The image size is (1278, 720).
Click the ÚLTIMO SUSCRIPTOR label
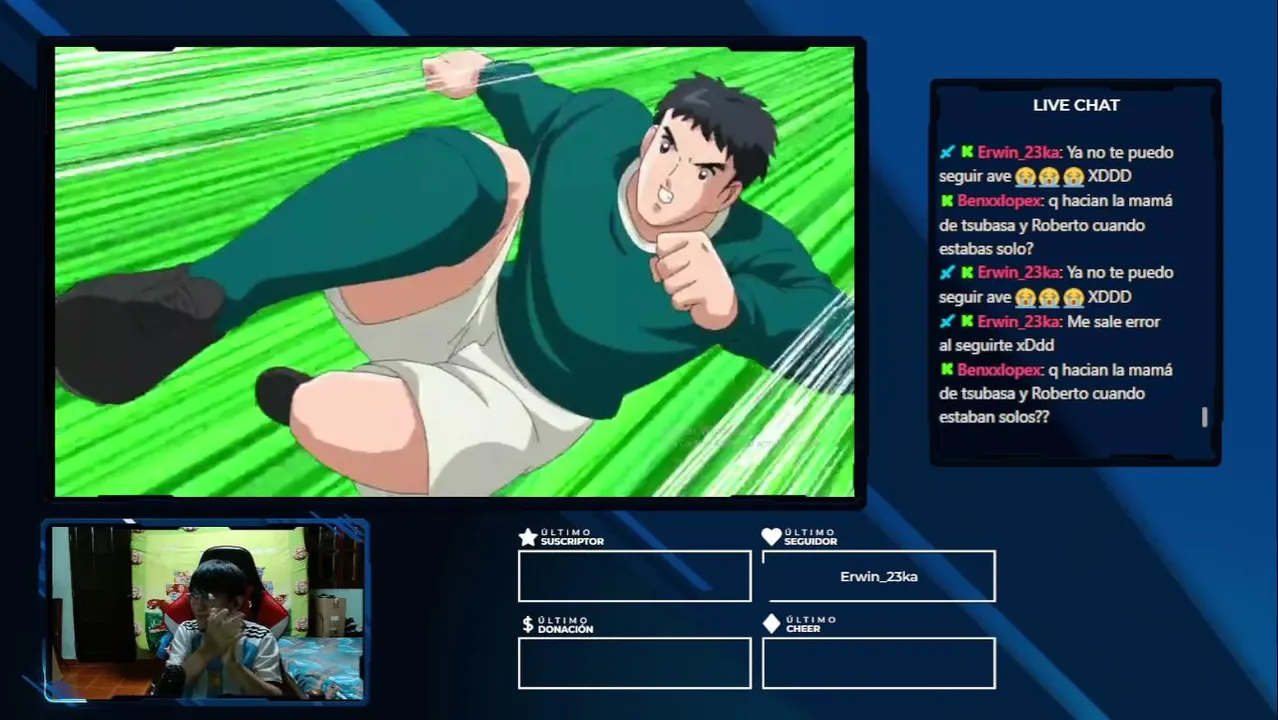[x=572, y=537]
